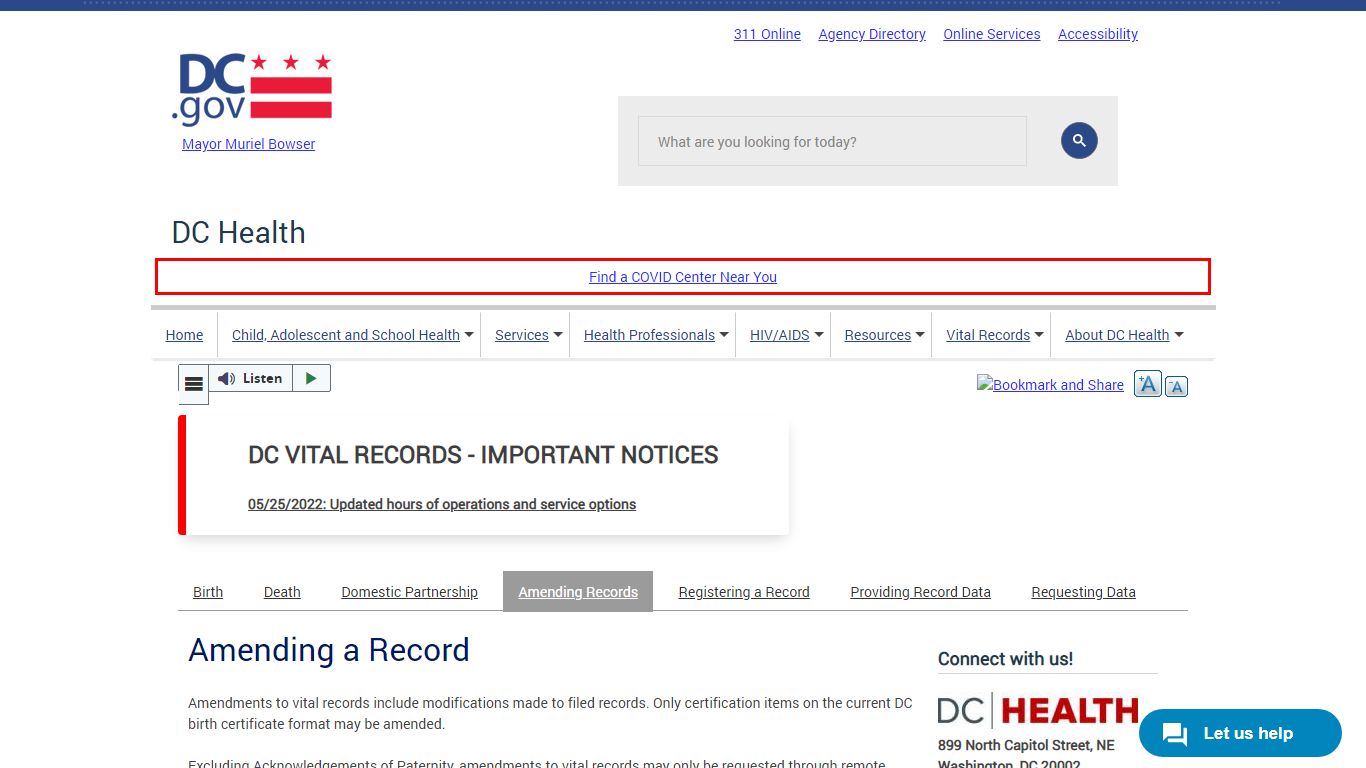This screenshot has height=768, width=1366.
Task: Decrease text size with smaller A icon
Action: (1177, 386)
